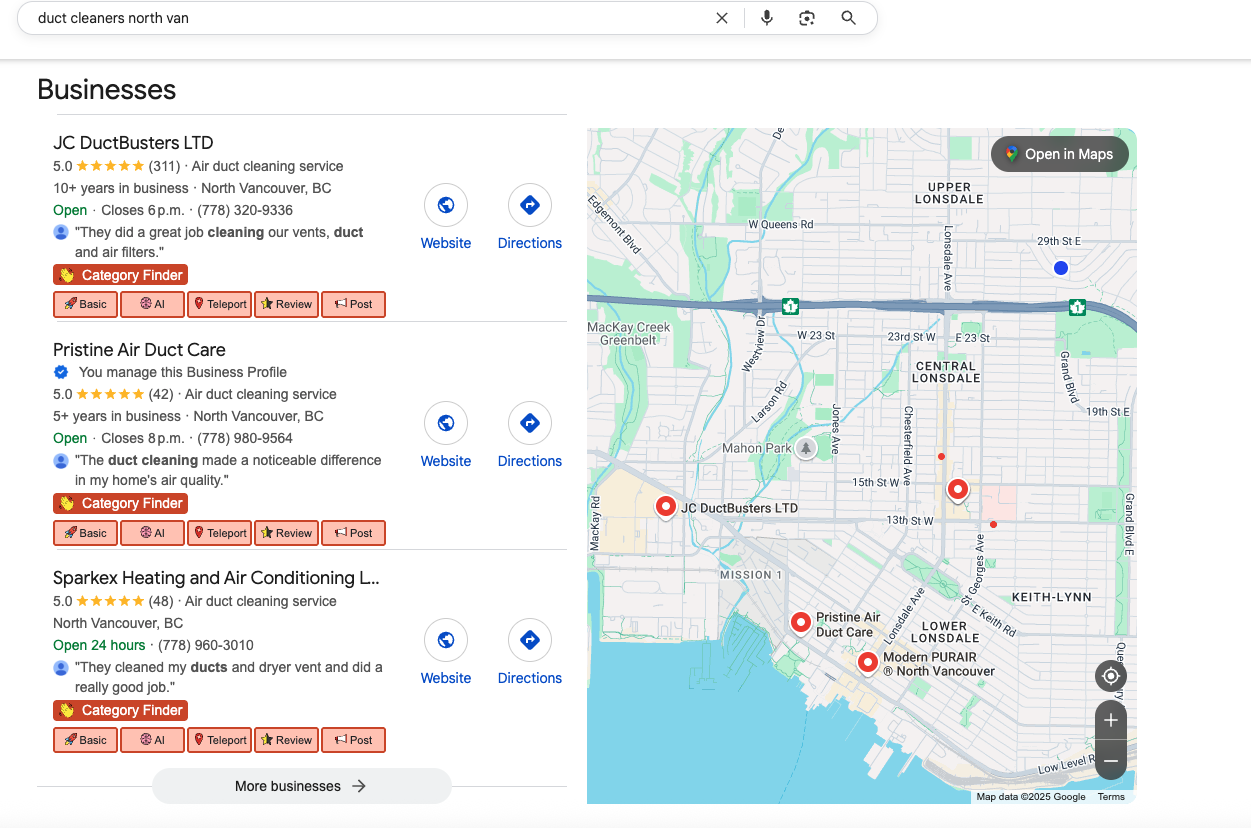Open JC DuctBusters LTD business title
Image resolution: width=1251 pixels, height=828 pixels.
[x=133, y=143]
